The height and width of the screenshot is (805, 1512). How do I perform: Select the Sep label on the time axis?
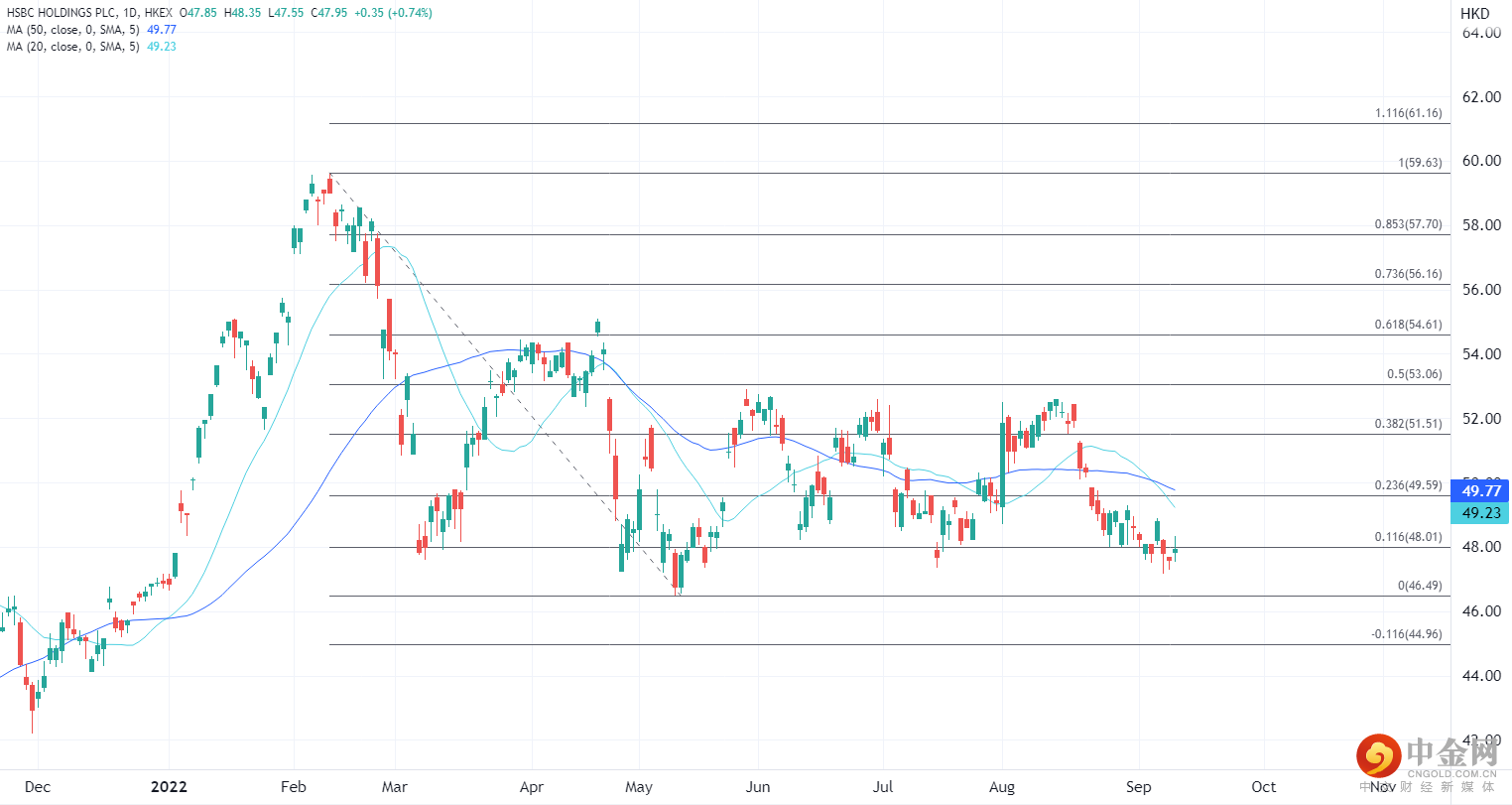(1138, 787)
